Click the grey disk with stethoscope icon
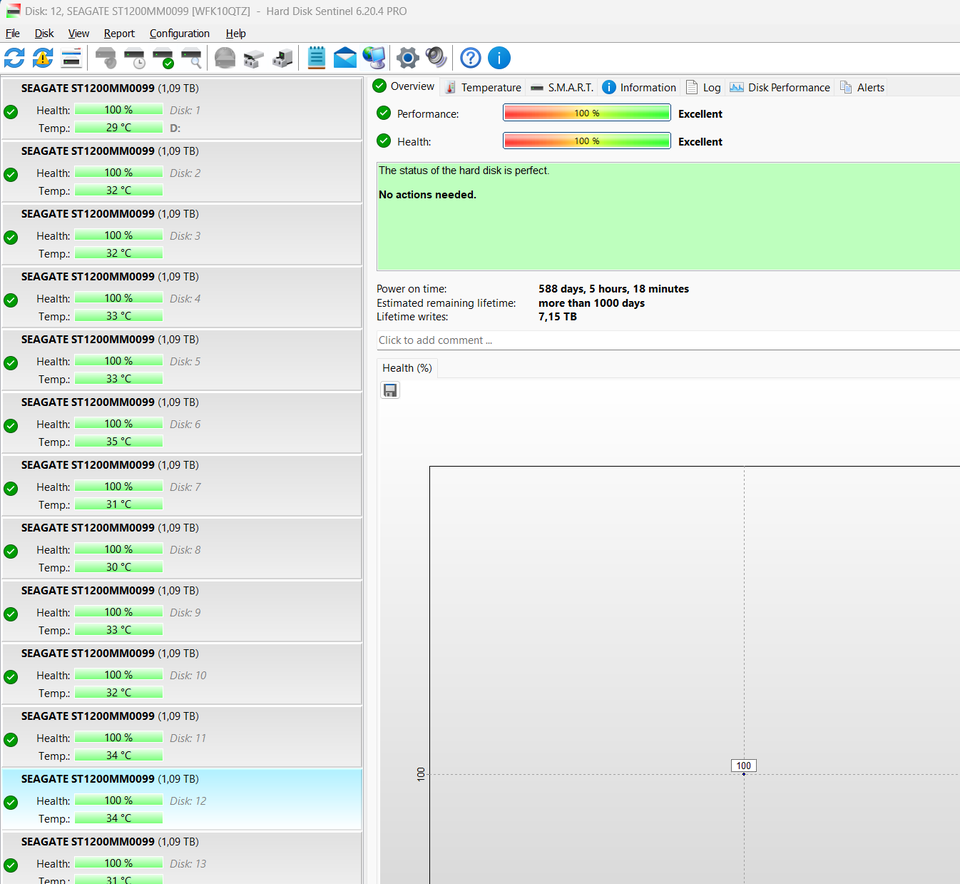 106,58
